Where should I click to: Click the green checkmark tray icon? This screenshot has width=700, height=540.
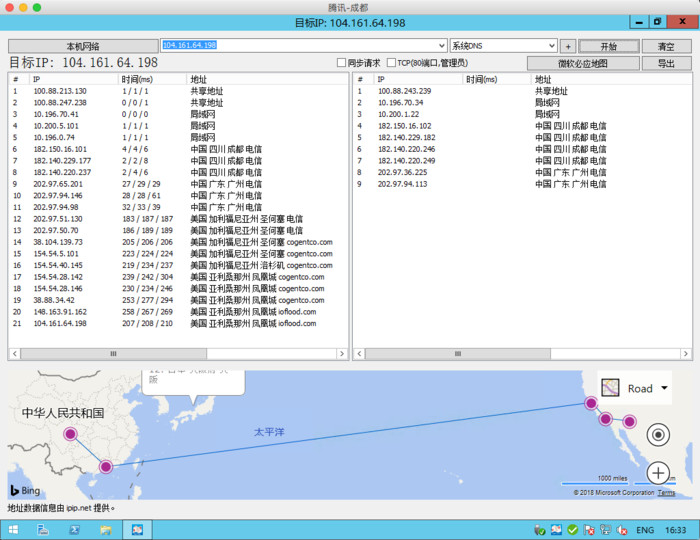point(573,530)
